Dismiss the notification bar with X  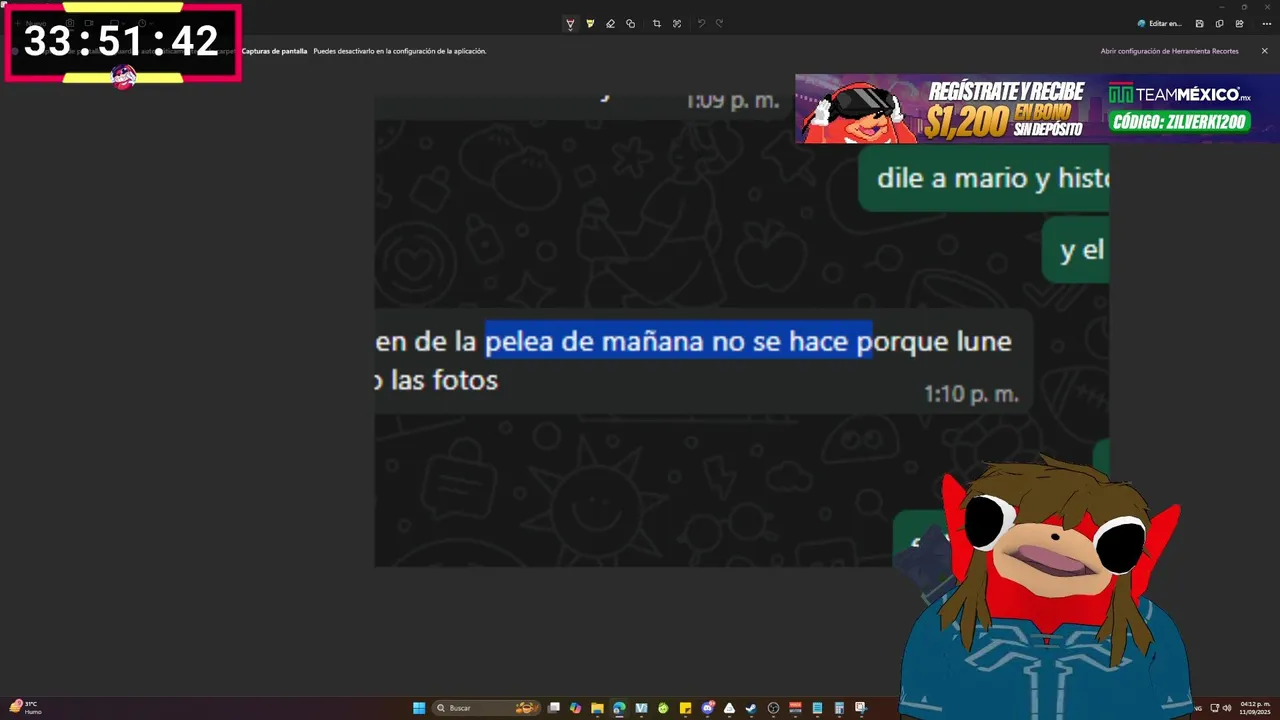pyautogui.click(x=1264, y=51)
